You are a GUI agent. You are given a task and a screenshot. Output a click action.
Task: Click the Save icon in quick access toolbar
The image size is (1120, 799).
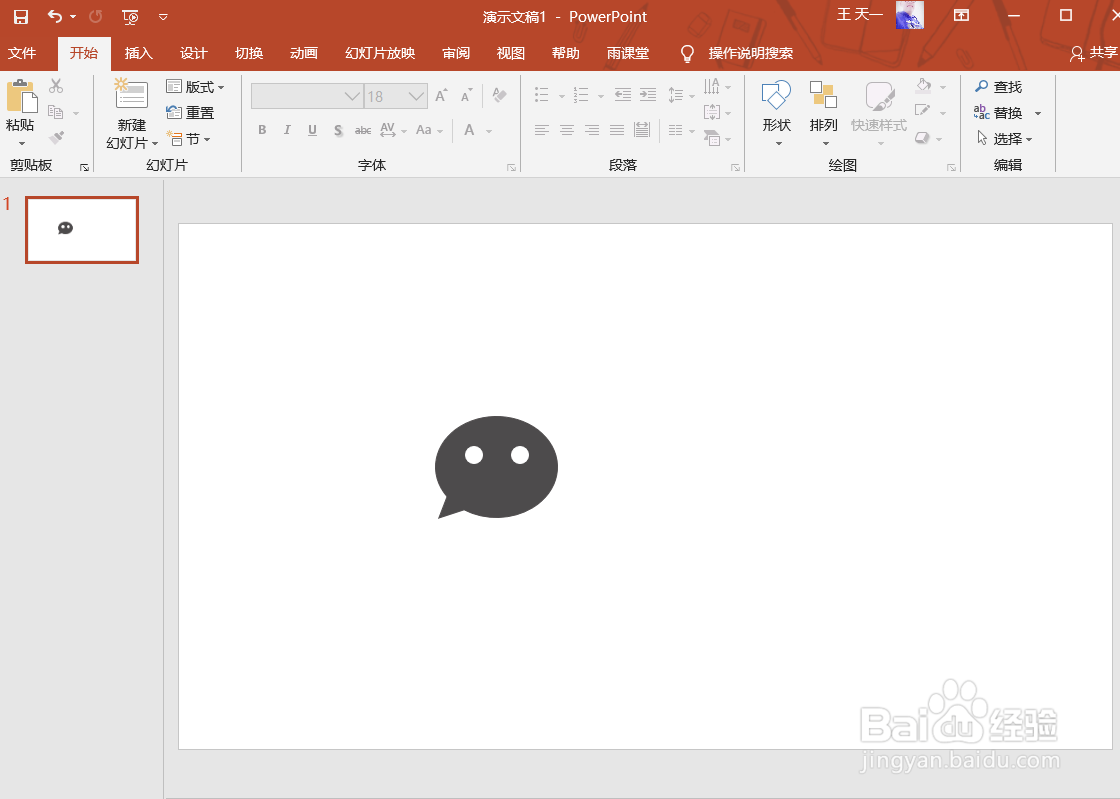coord(21,16)
